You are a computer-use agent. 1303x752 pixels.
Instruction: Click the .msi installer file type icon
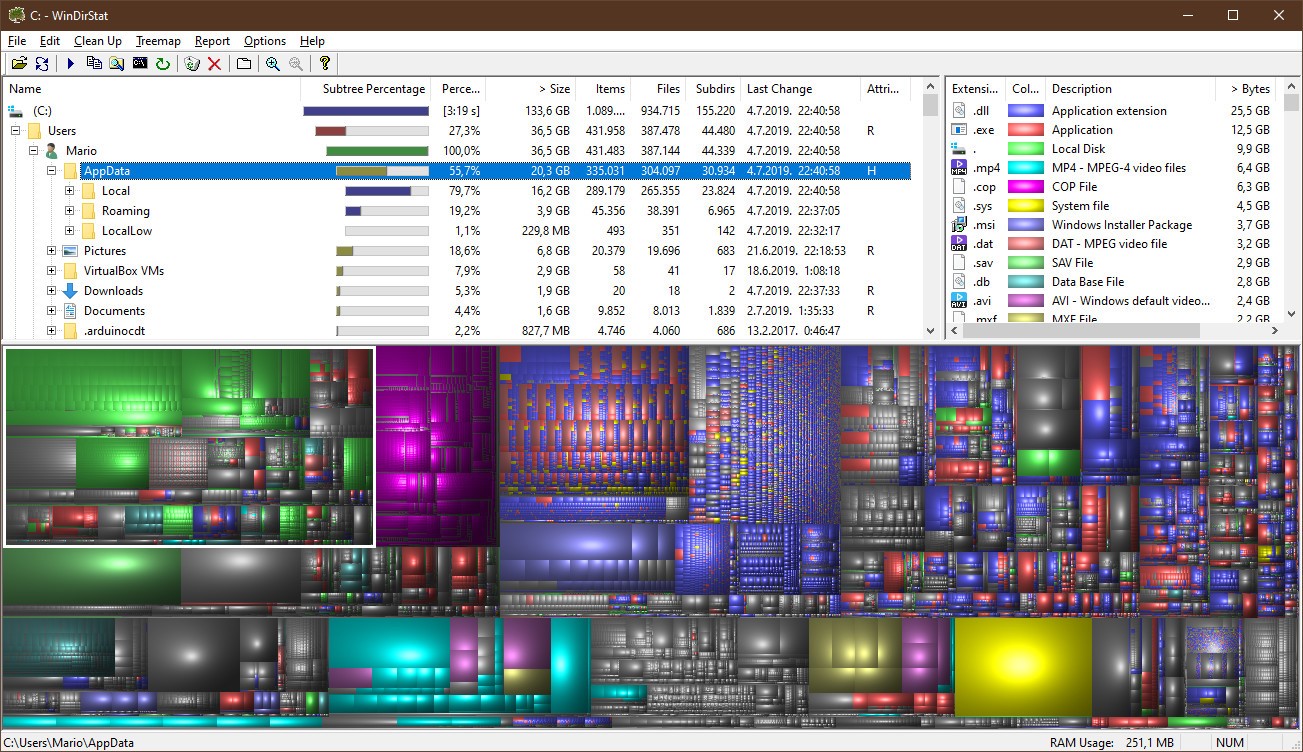click(959, 225)
